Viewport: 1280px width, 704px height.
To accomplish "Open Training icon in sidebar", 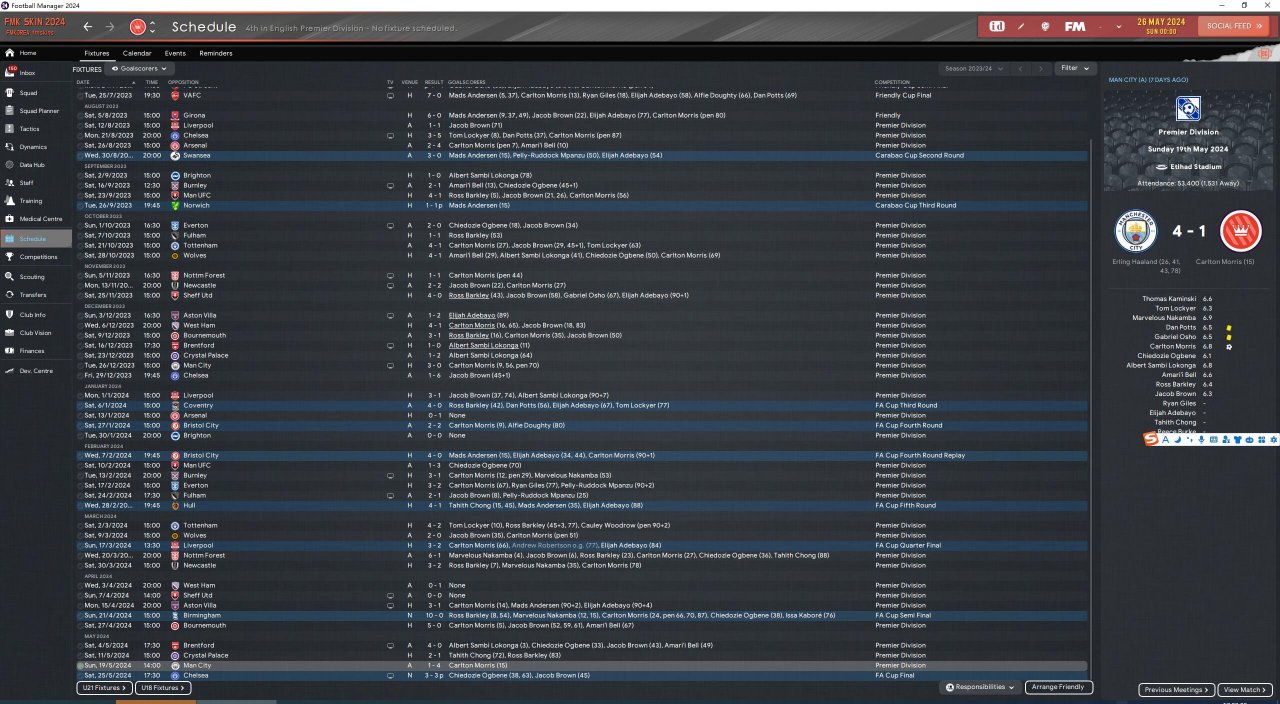I will [x=10, y=201].
